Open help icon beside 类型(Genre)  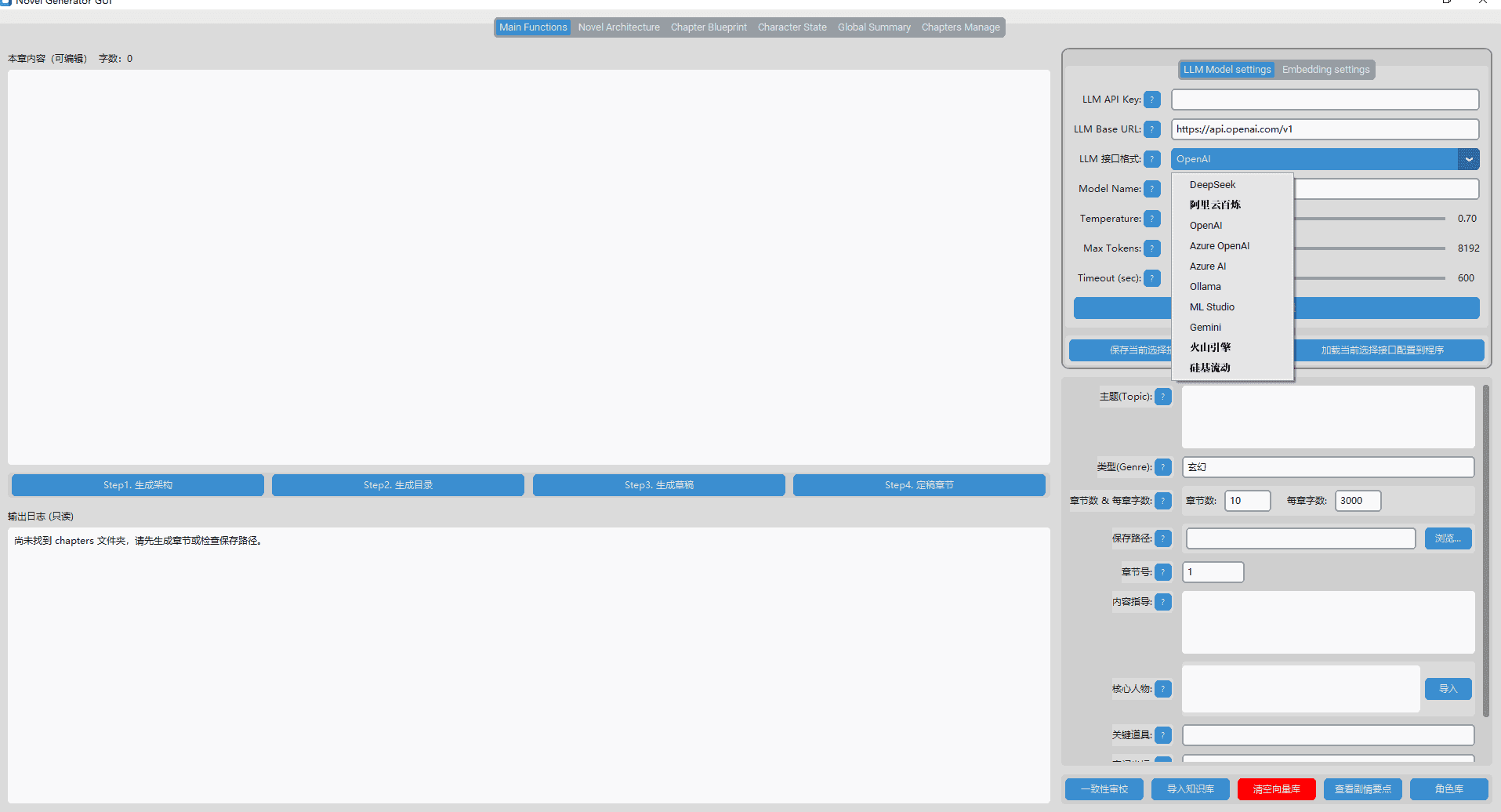coord(1163,467)
